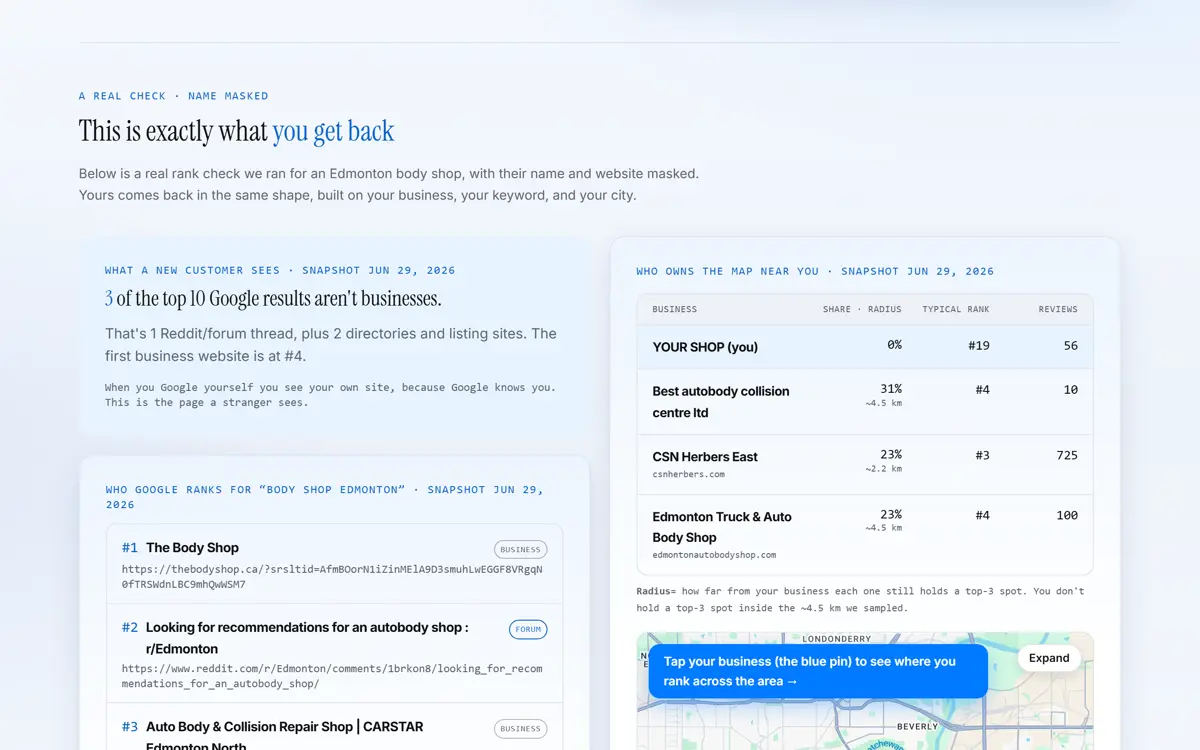This screenshot has width=1200, height=750.
Task: Click 'A REAL CHECK · NAME MASKED' label
Action: coord(174,96)
